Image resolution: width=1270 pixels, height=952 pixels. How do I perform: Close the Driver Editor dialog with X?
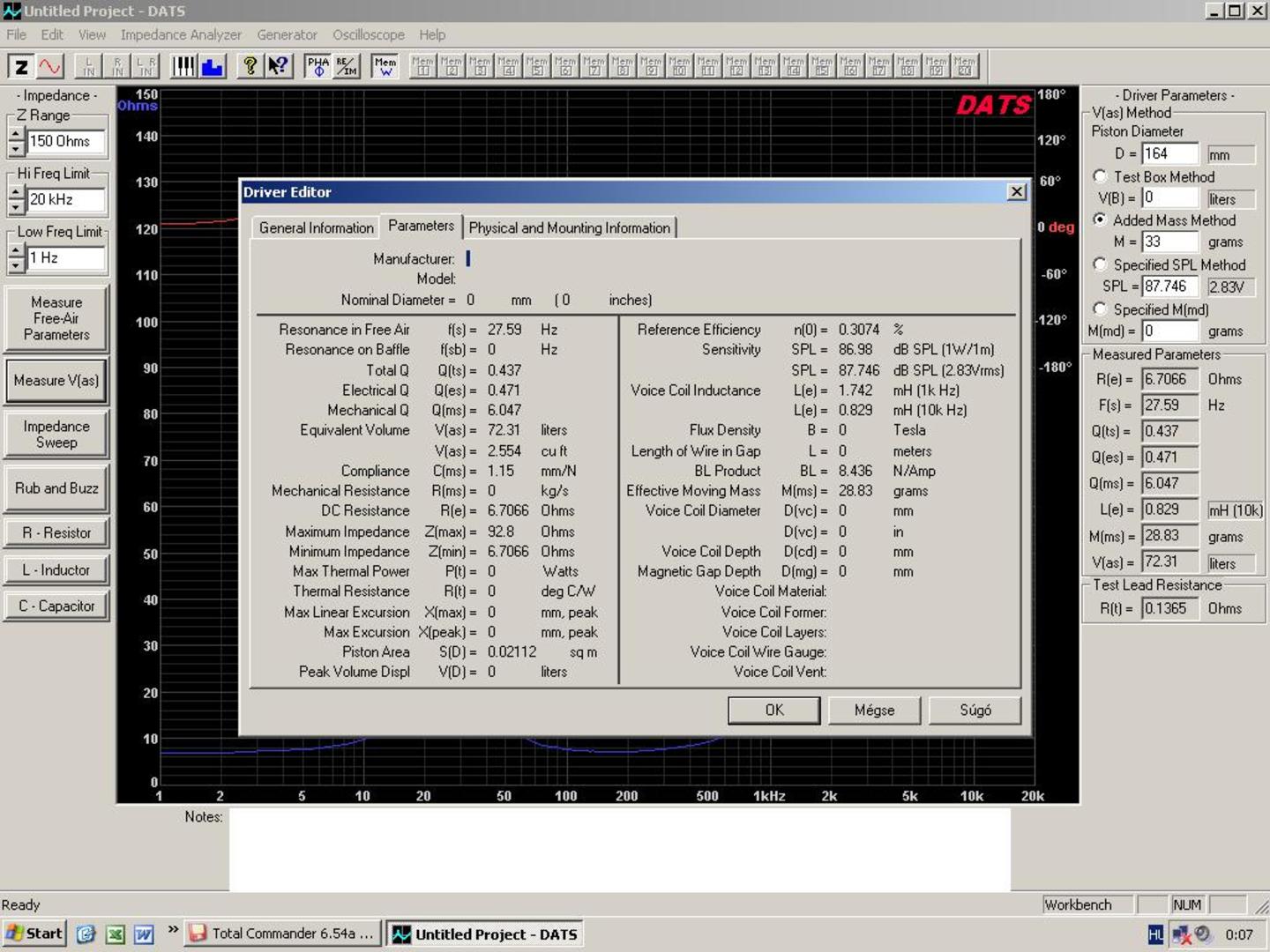tap(1017, 191)
